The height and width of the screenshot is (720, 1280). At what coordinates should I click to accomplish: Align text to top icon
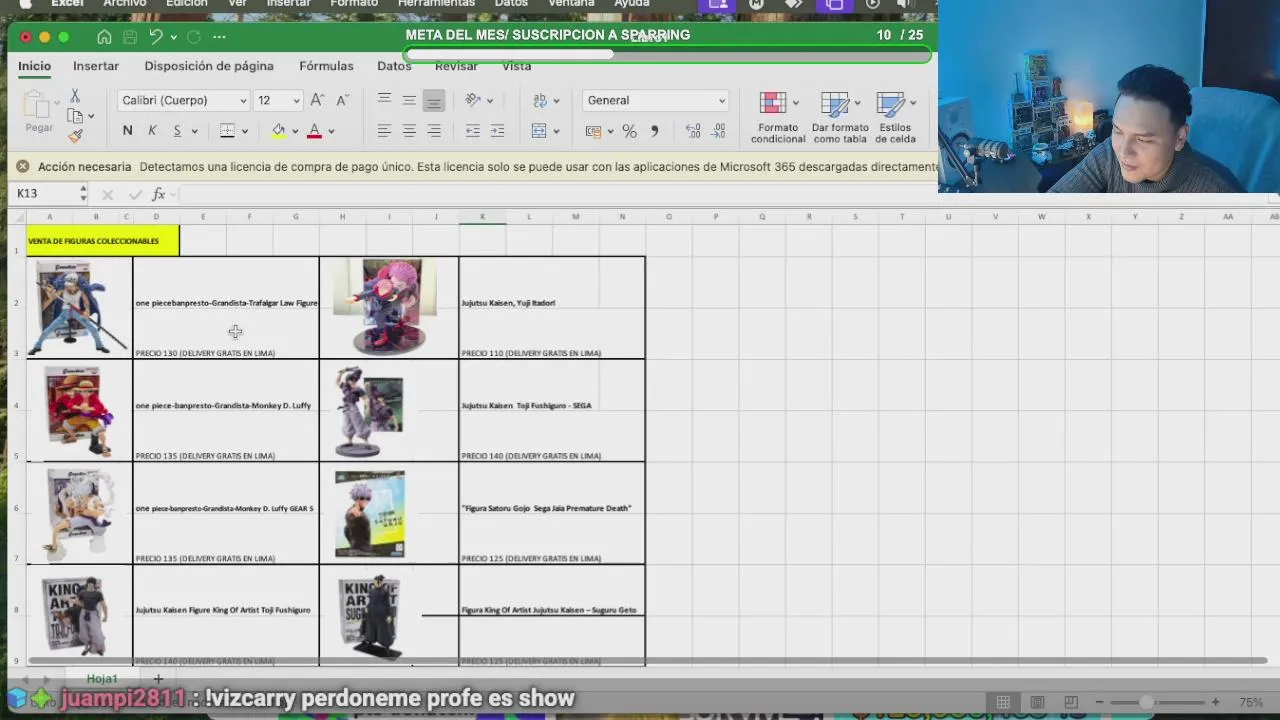(384, 100)
